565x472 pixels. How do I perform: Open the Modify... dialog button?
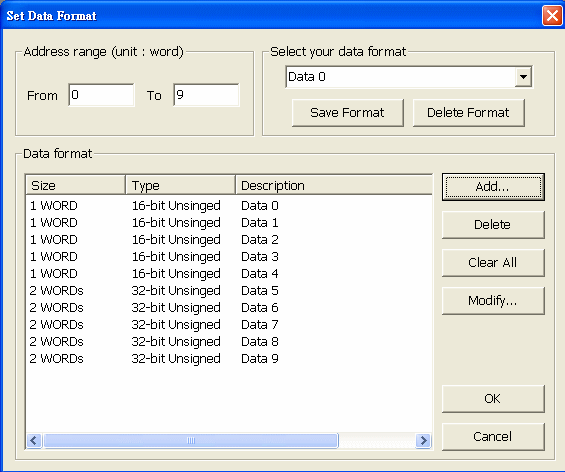(493, 300)
